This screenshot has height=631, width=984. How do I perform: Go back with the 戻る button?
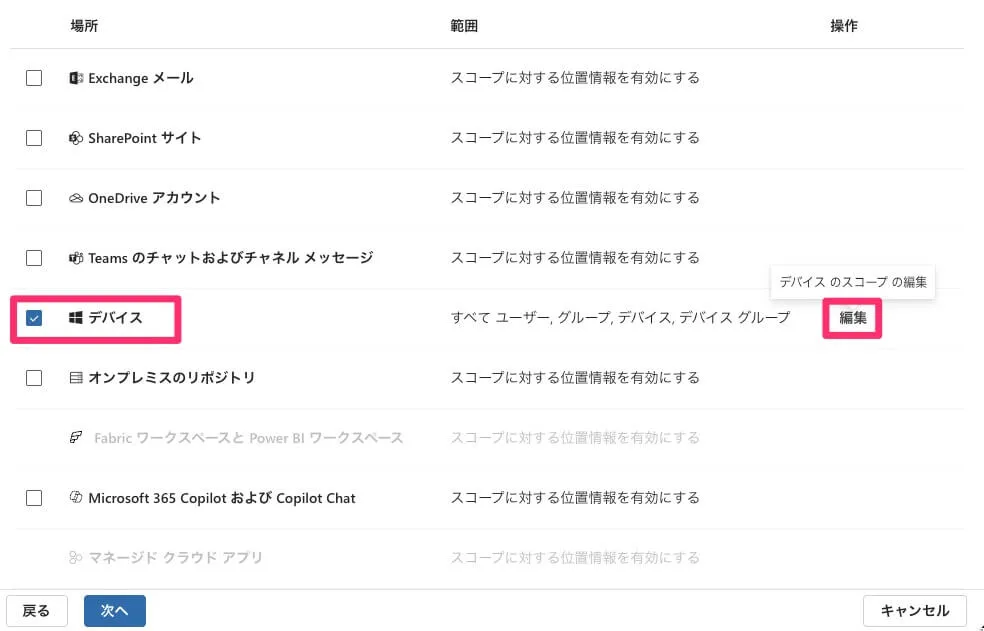pyautogui.click(x=36, y=611)
